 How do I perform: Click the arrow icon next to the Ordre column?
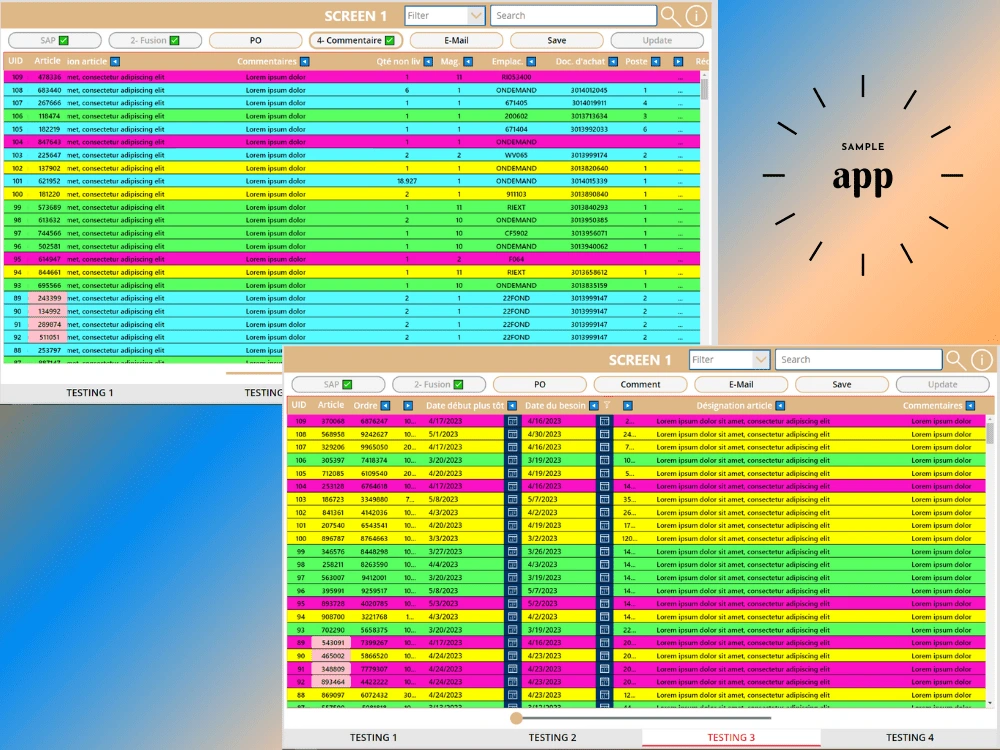(385, 406)
